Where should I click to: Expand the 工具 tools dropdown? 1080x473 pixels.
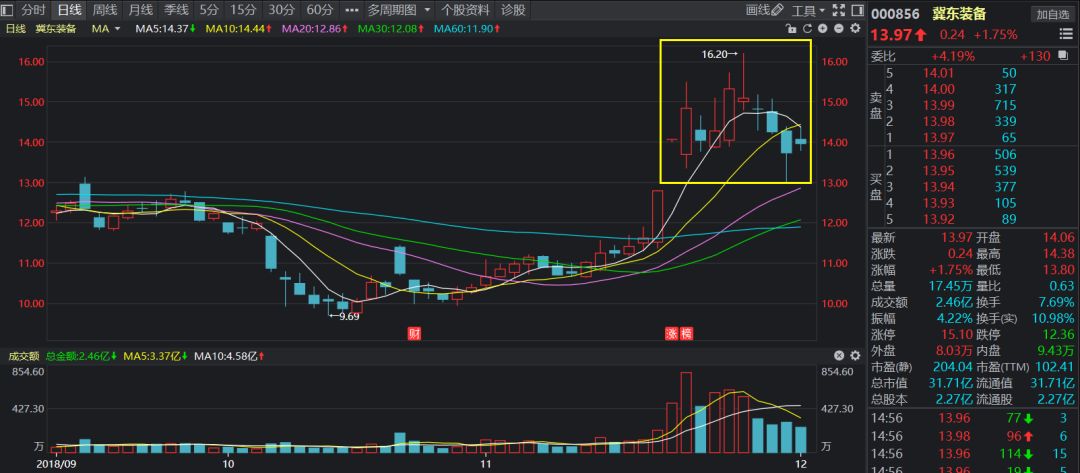click(x=809, y=10)
